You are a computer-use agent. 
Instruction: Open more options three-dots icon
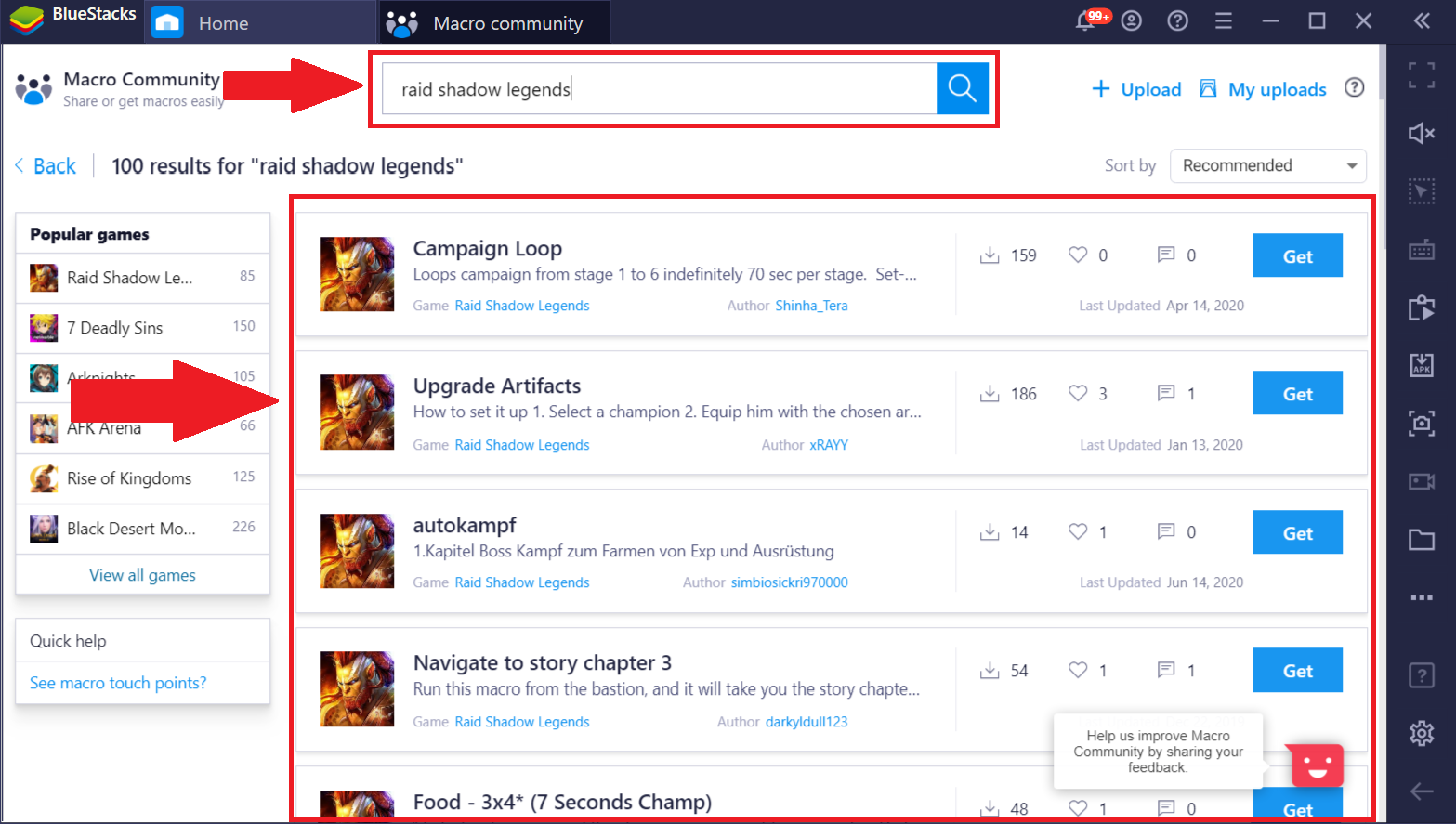[1422, 597]
